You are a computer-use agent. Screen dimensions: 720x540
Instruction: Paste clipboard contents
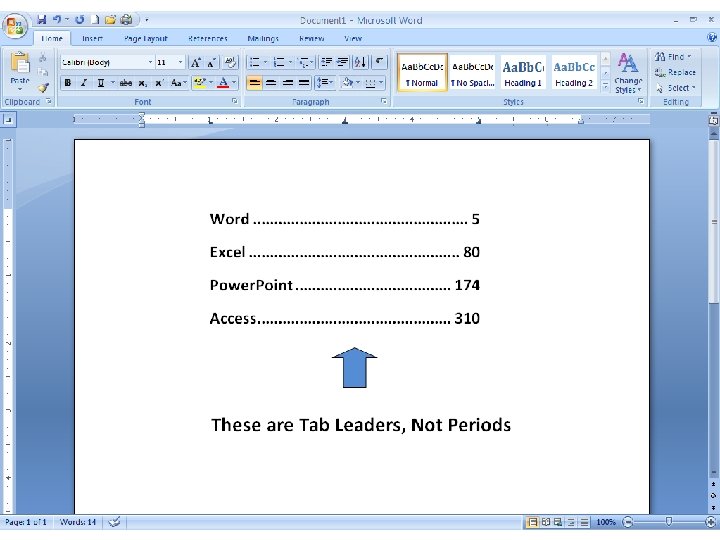(x=20, y=68)
